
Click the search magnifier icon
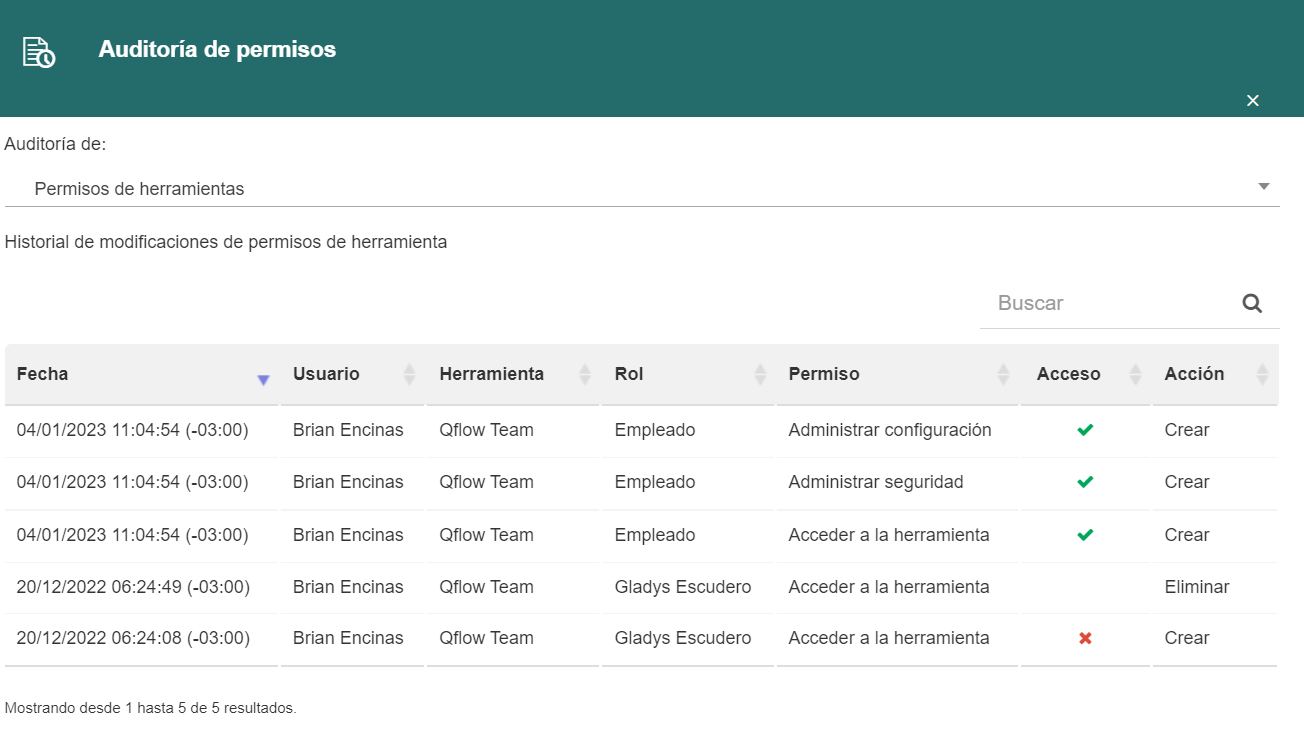[1252, 303]
